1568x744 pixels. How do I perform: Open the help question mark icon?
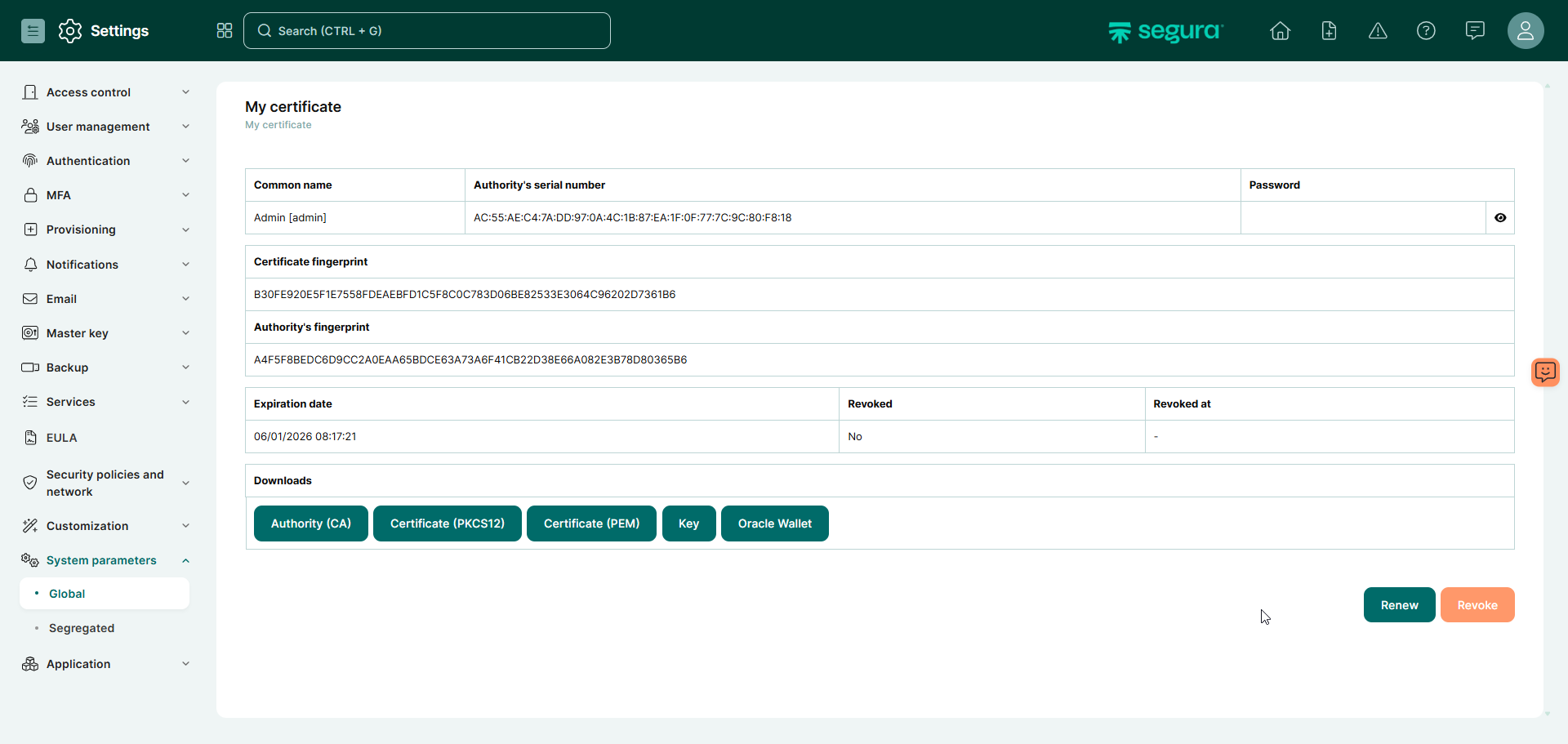tap(1426, 31)
